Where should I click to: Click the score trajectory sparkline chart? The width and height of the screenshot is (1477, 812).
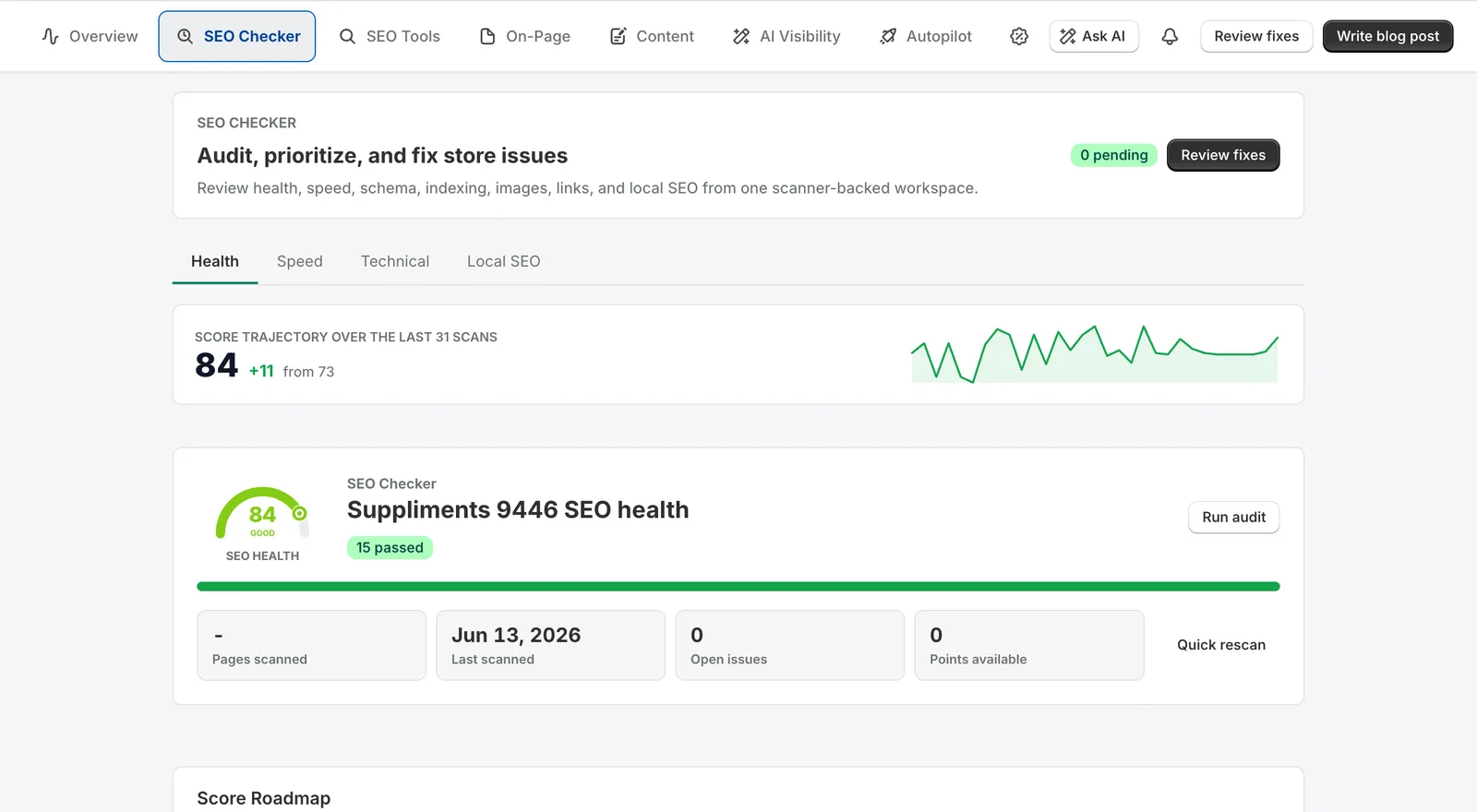[x=1095, y=354]
